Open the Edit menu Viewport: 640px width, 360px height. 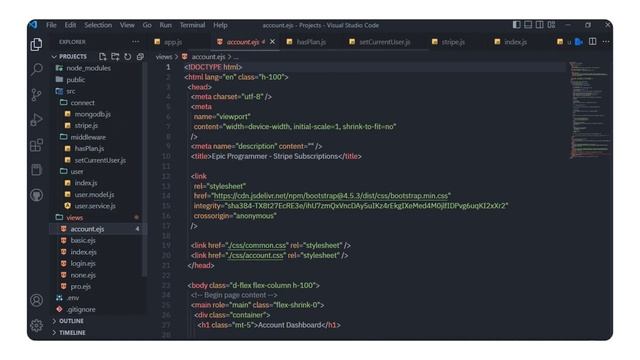coord(70,25)
